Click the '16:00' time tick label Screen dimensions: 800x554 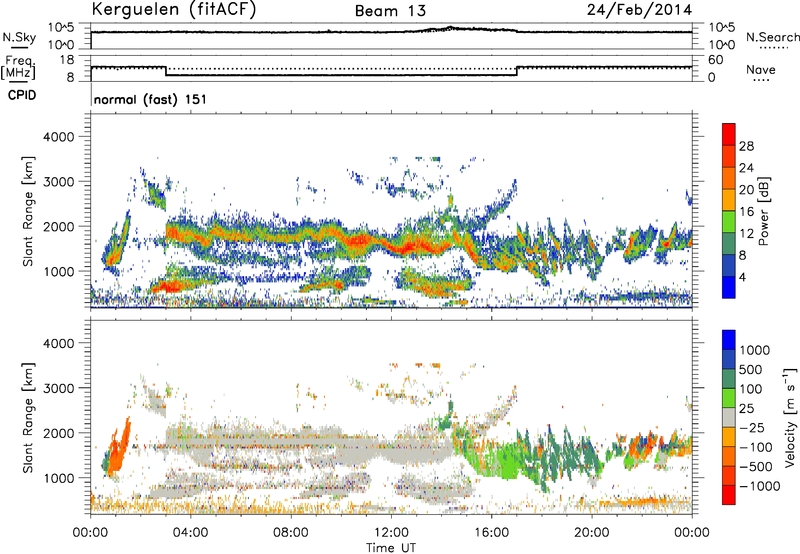pos(491,533)
